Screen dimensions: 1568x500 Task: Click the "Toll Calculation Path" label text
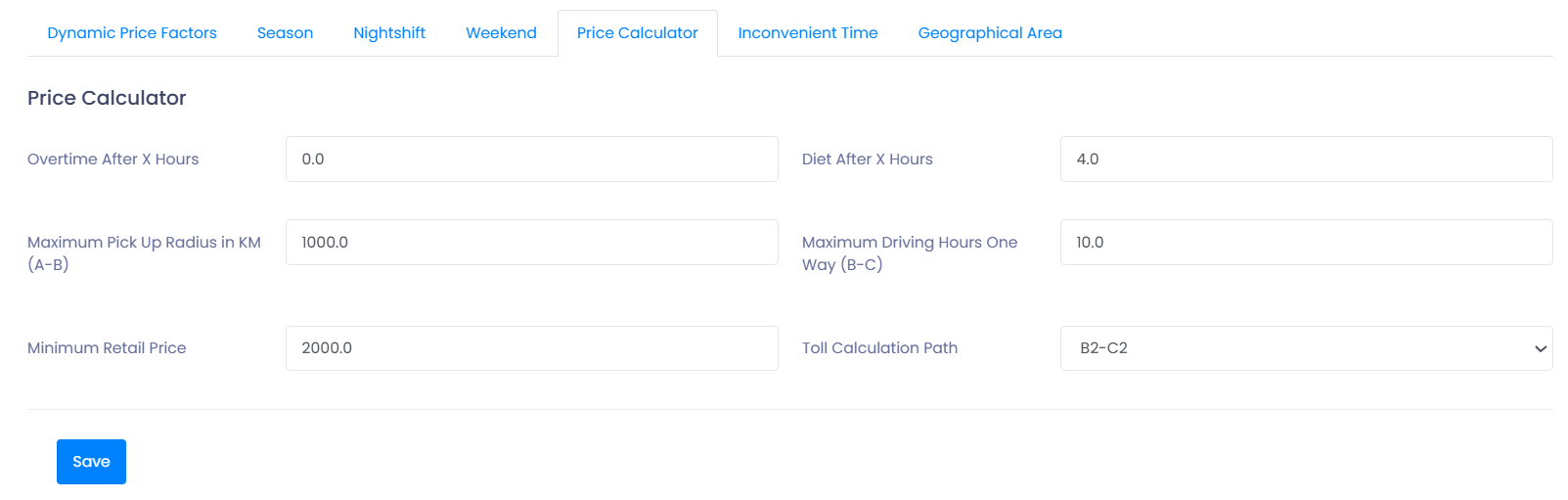(x=879, y=348)
